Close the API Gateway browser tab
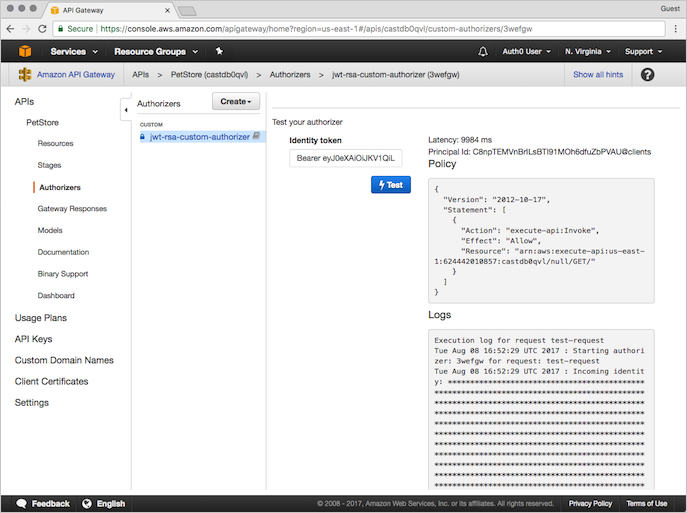This screenshot has width=687, height=513. tap(167, 10)
